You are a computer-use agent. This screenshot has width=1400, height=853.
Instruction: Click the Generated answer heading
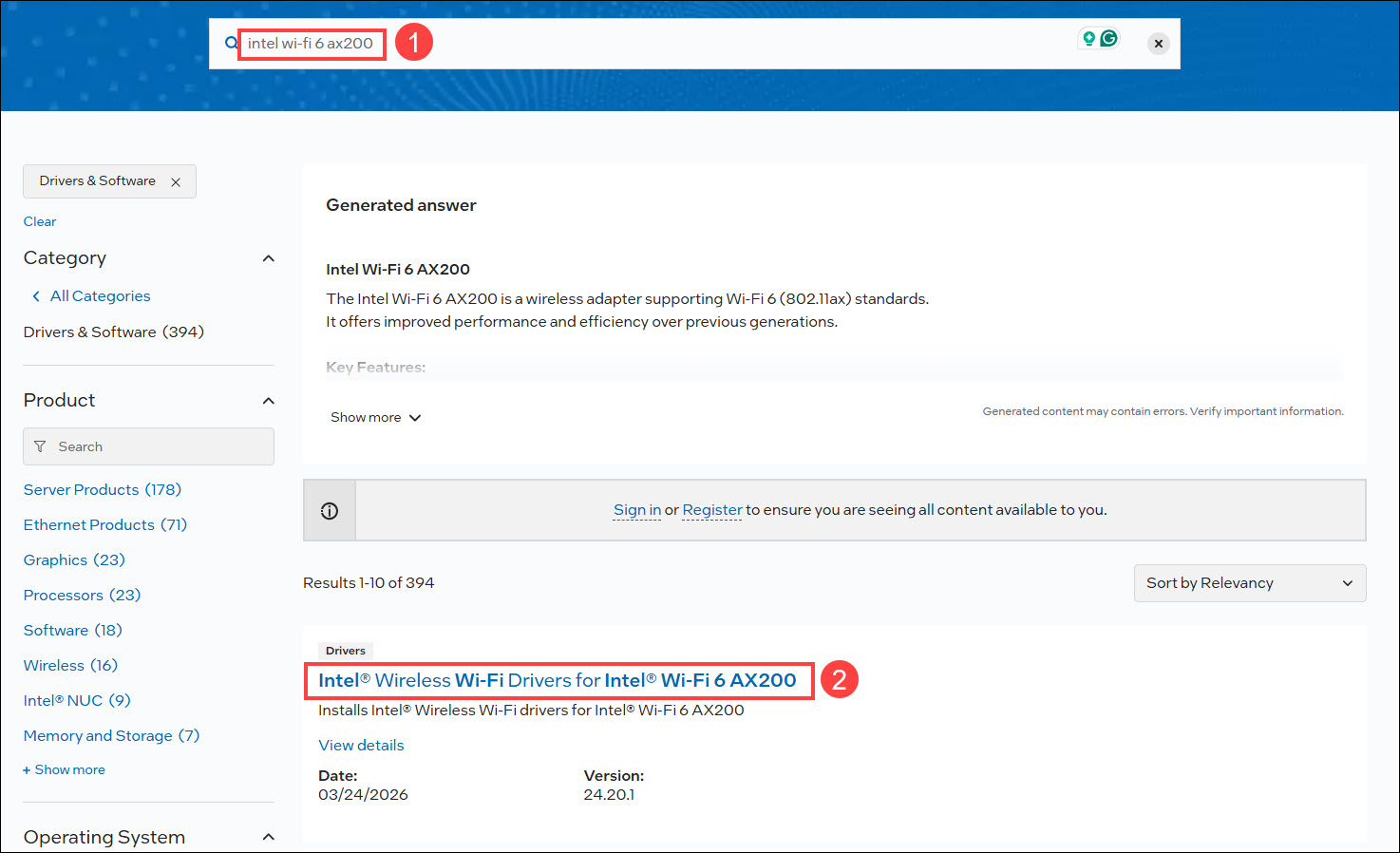[401, 205]
